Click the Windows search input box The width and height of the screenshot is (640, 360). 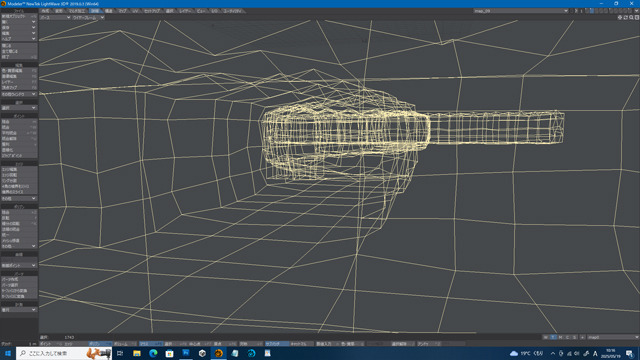pos(64,353)
